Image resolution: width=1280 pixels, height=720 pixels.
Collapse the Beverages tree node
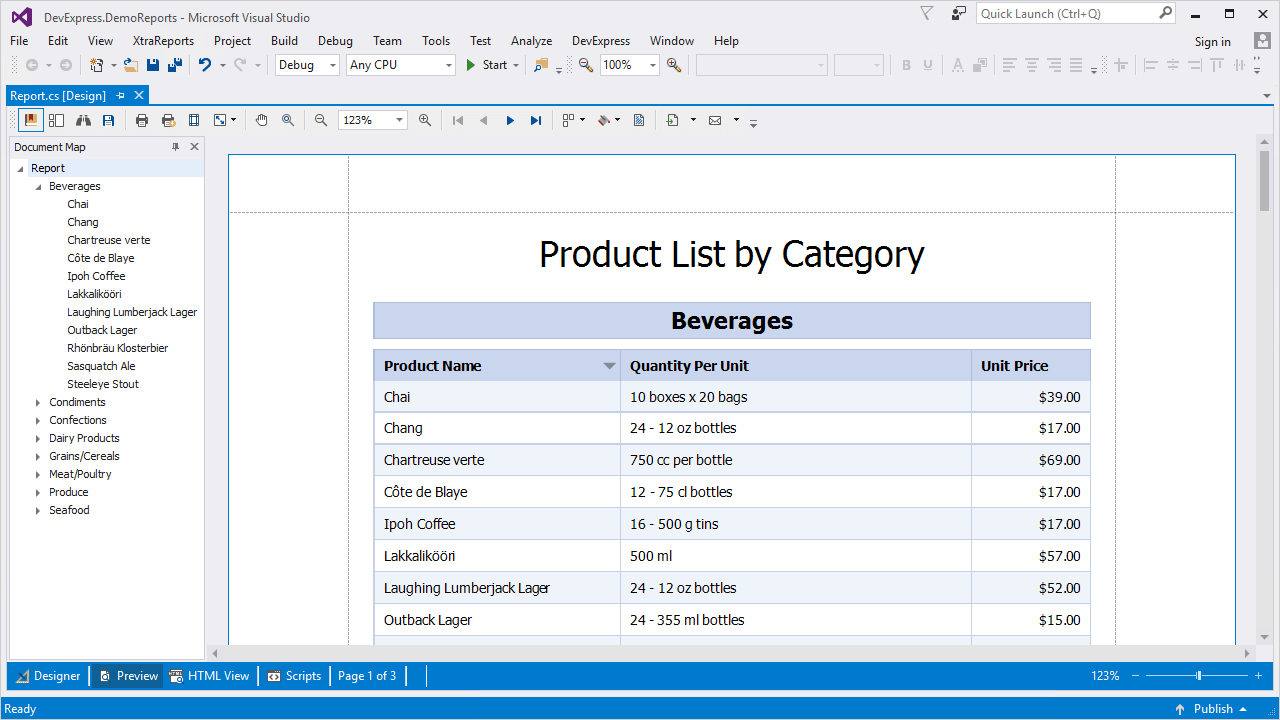pyautogui.click(x=38, y=186)
